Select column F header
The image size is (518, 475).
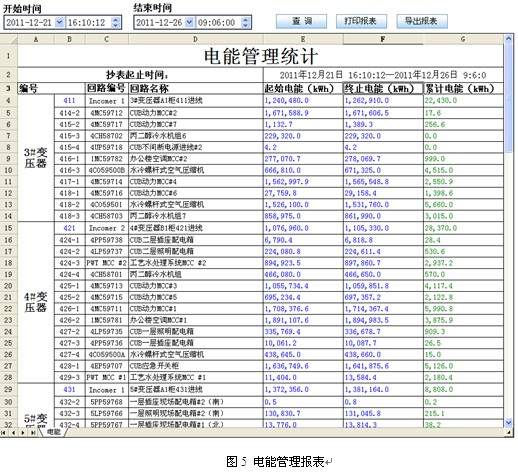coord(383,39)
